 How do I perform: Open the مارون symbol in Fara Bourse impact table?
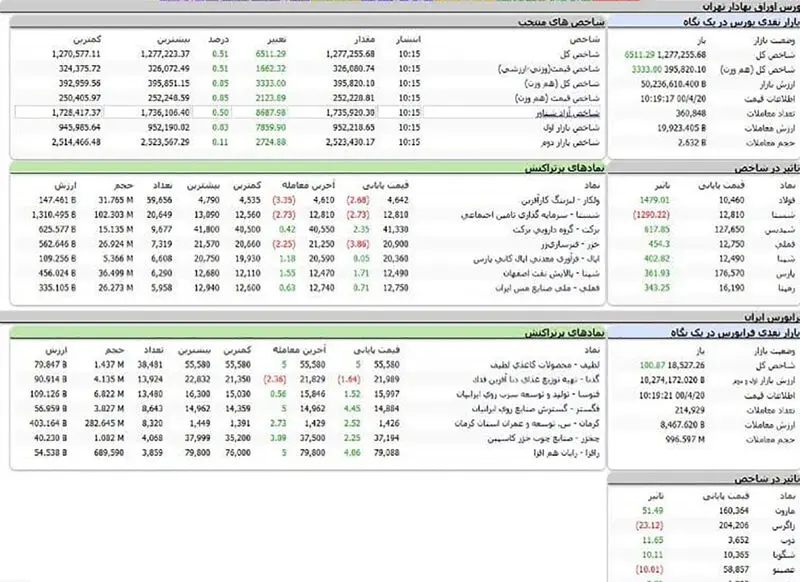785,511
